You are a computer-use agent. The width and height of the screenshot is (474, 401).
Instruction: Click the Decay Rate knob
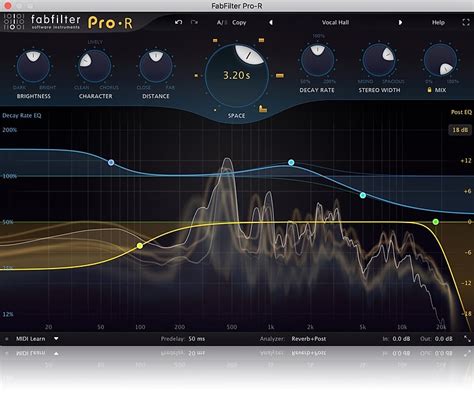click(317, 60)
